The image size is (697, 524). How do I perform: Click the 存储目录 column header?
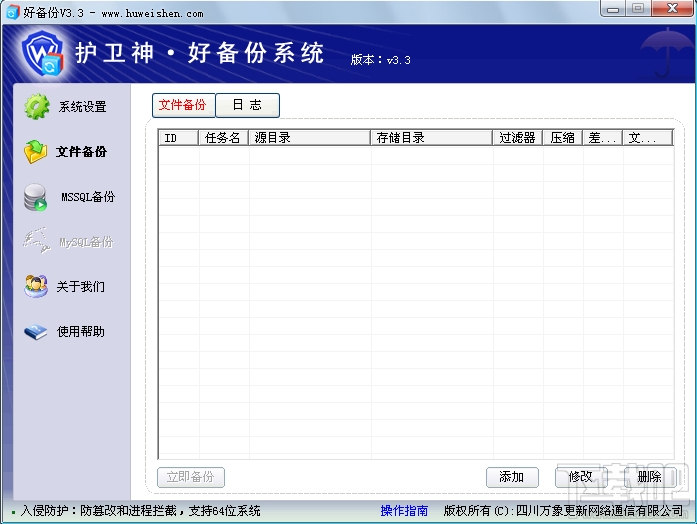tap(432, 138)
